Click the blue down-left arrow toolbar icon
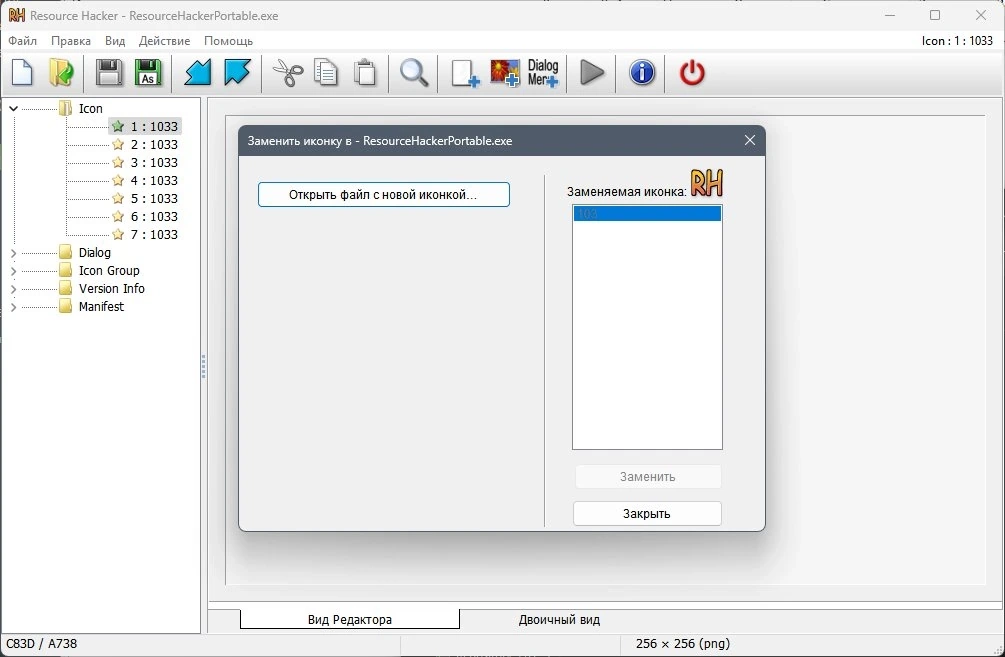The width and height of the screenshot is (1005, 657). (x=197, y=72)
